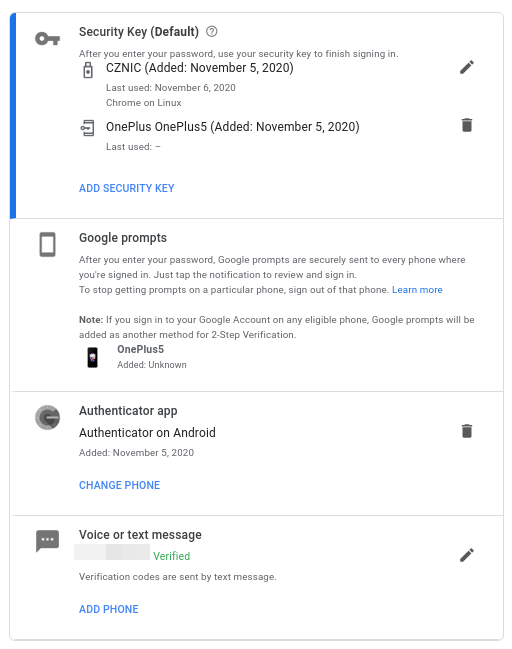Edit the CZNIC security key name

coord(467,67)
